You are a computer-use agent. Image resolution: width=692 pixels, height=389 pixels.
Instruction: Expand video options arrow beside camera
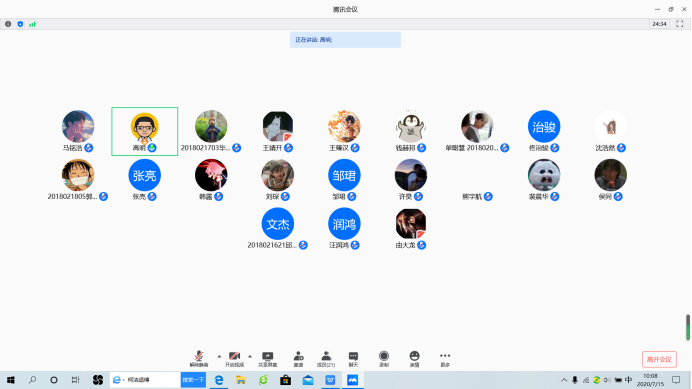250,356
